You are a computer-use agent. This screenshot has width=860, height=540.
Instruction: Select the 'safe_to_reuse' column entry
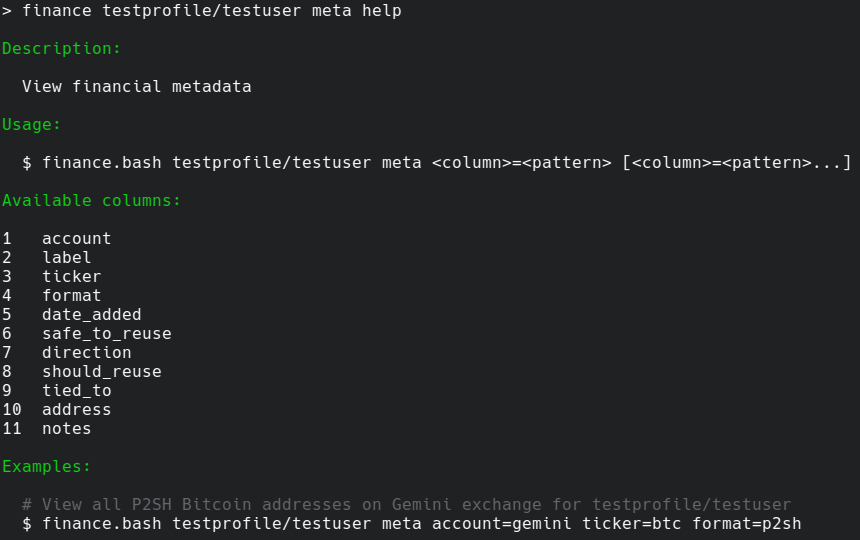(106, 334)
